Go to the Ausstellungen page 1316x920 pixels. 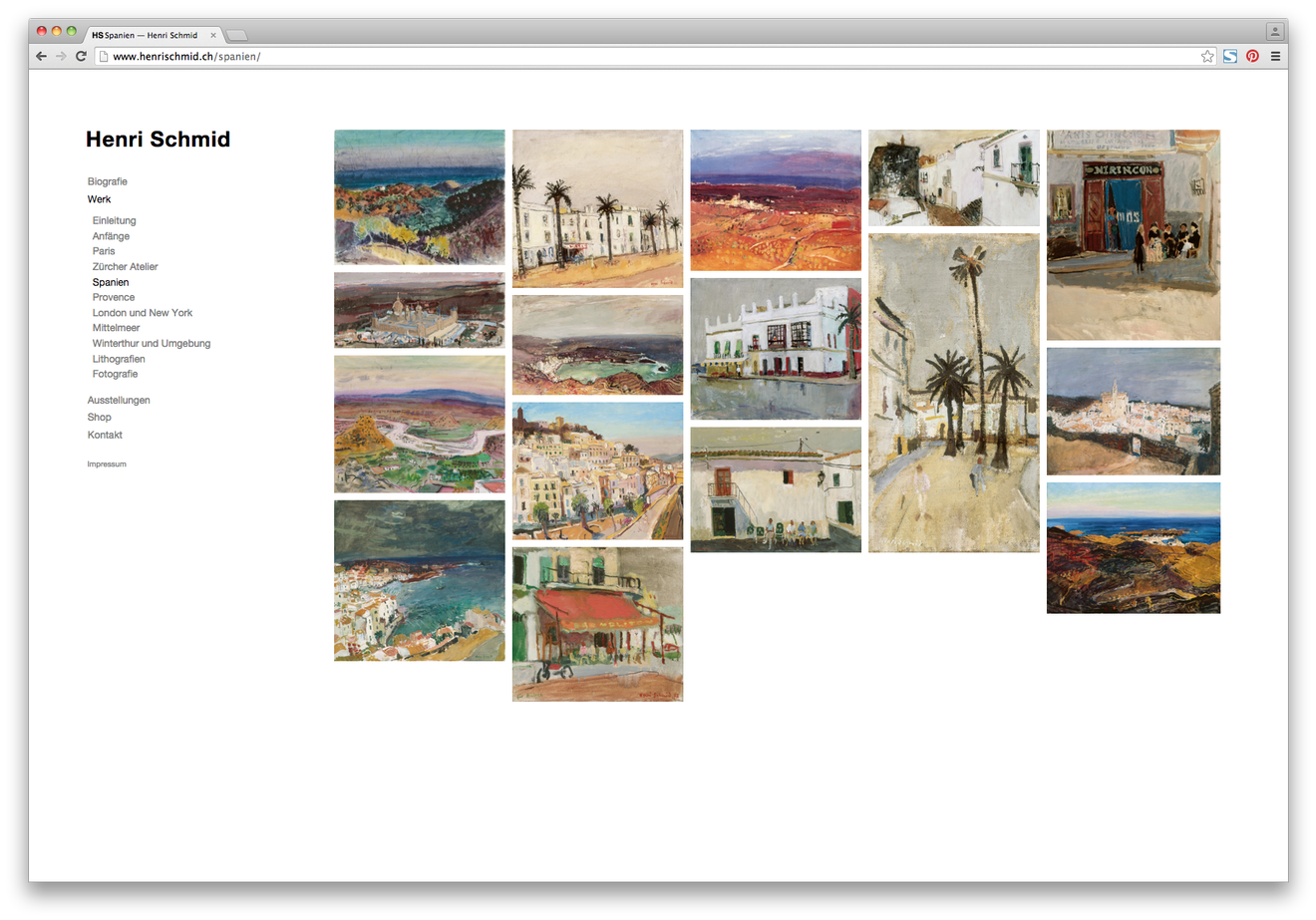click(x=119, y=400)
